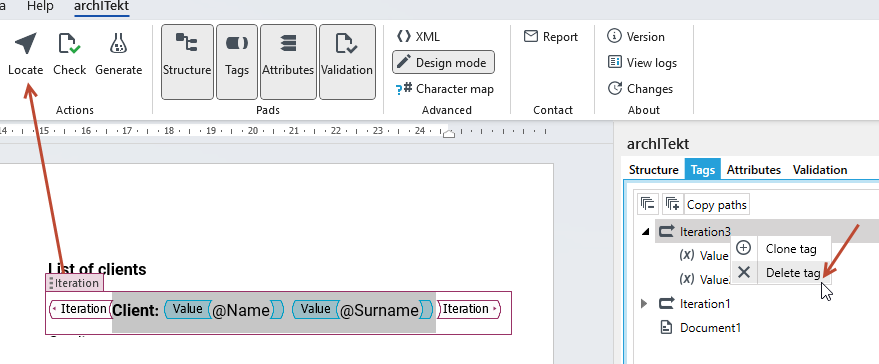Select the archITekt ribbon tab

(101, 7)
